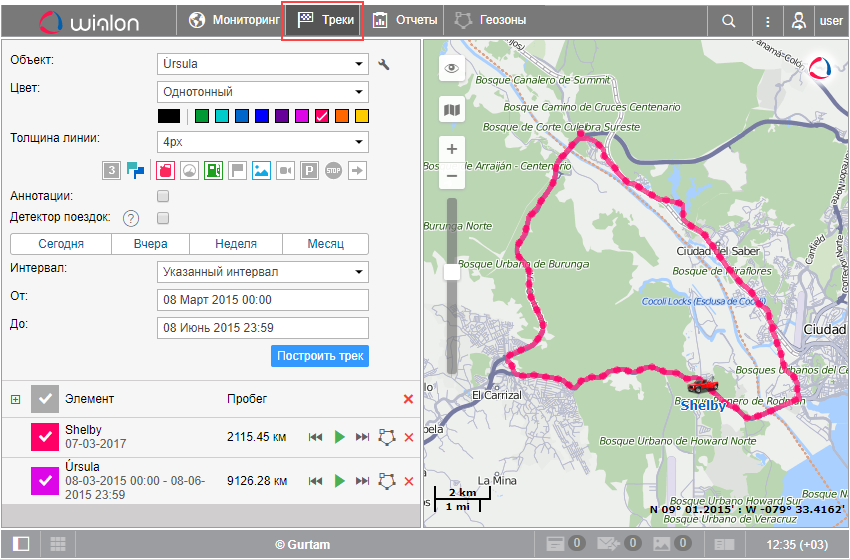Image resolution: width=850 pixels, height=559 pixels.
Task: Create geofence from Úrsula track
Action: click(387, 481)
